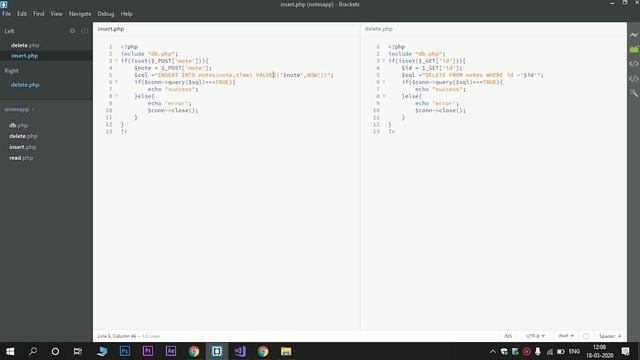Select delete.php in Left working set
This screenshot has width=640, height=360.
25,45
